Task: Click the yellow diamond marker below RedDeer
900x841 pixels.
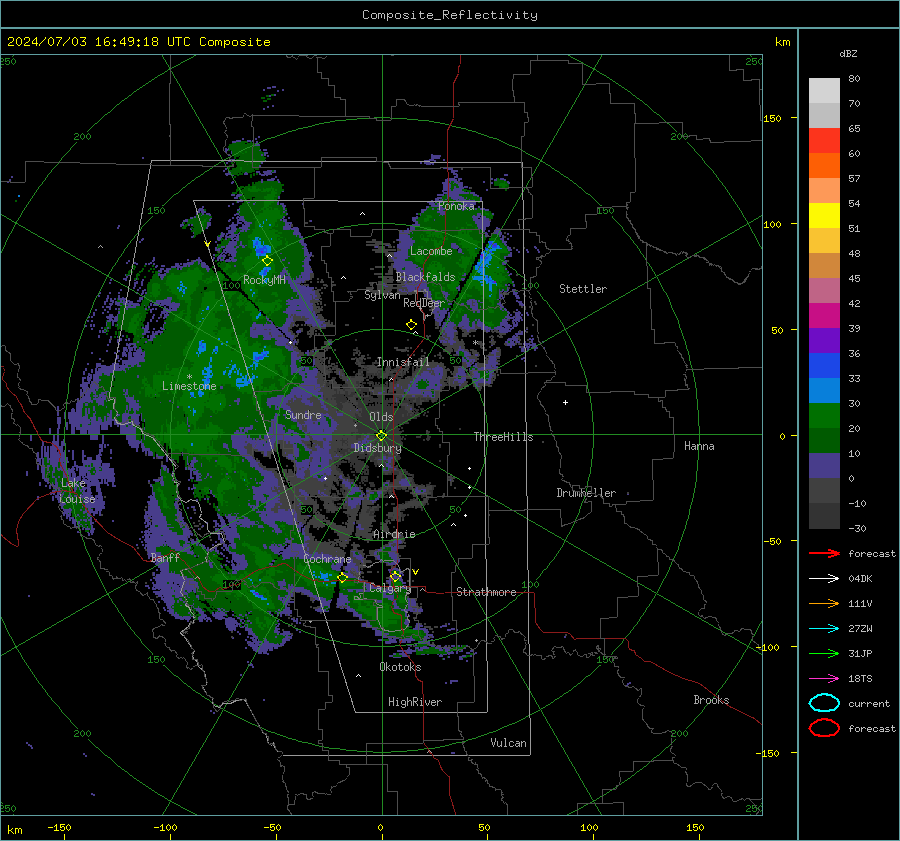Action: (x=411, y=325)
